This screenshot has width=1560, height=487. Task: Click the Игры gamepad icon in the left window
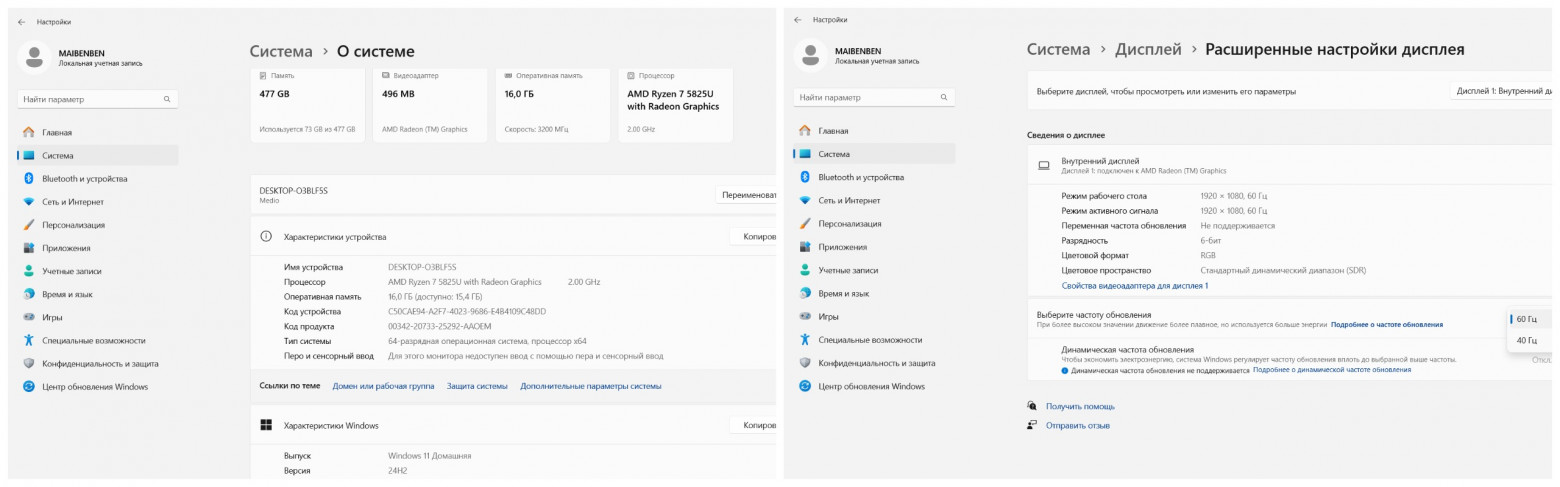29,317
